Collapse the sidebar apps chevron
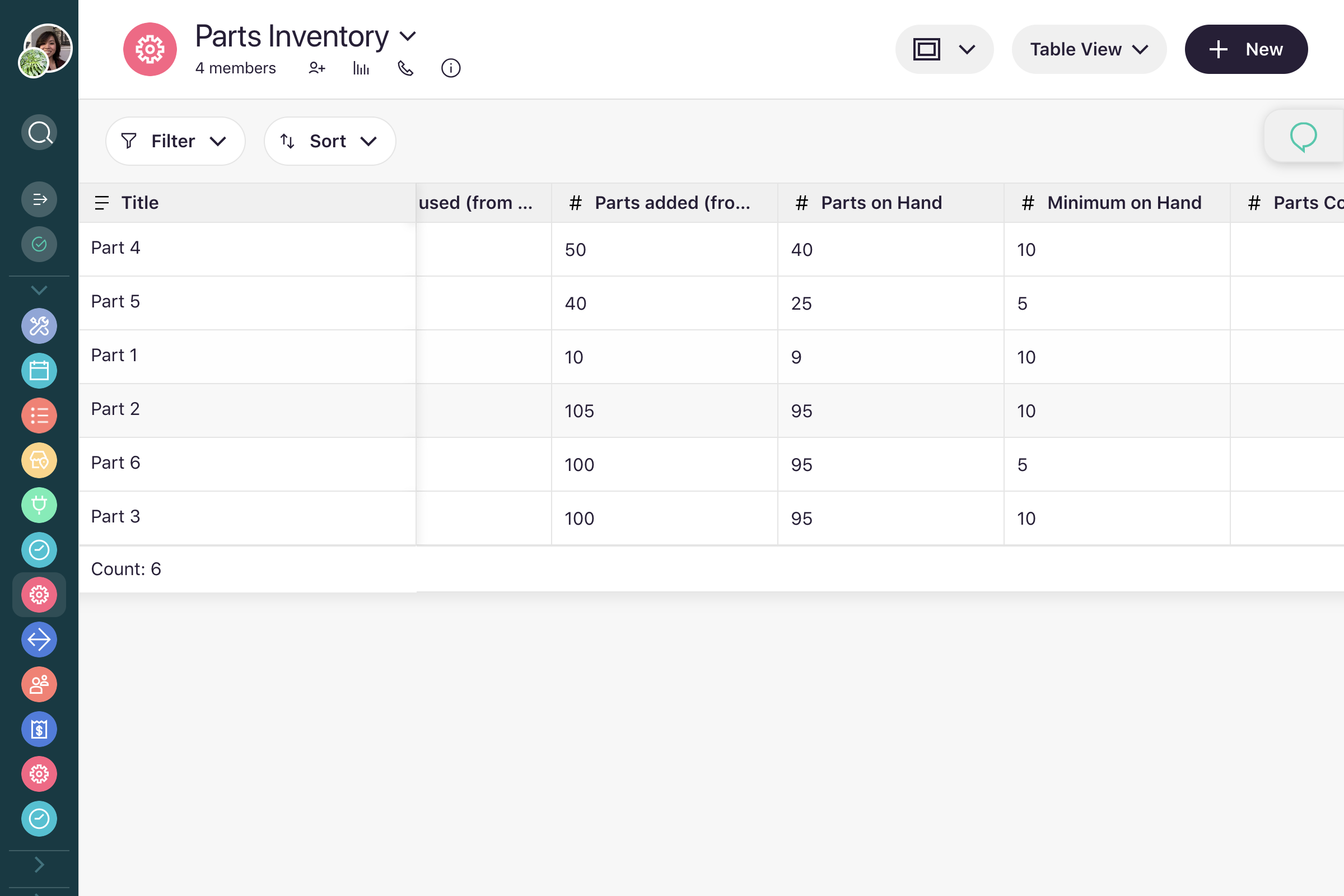This screenshot has width=1344, height=896. point(39,290)
